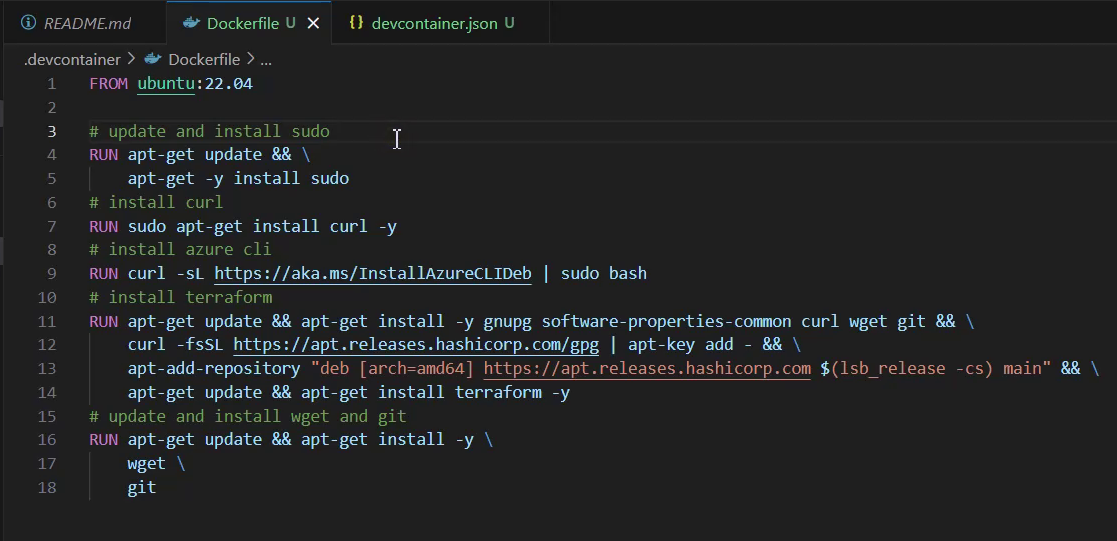Screen dimensions: 1117x541
Task: Open the devcontainer.json tab
Action: tap(434, 23)
